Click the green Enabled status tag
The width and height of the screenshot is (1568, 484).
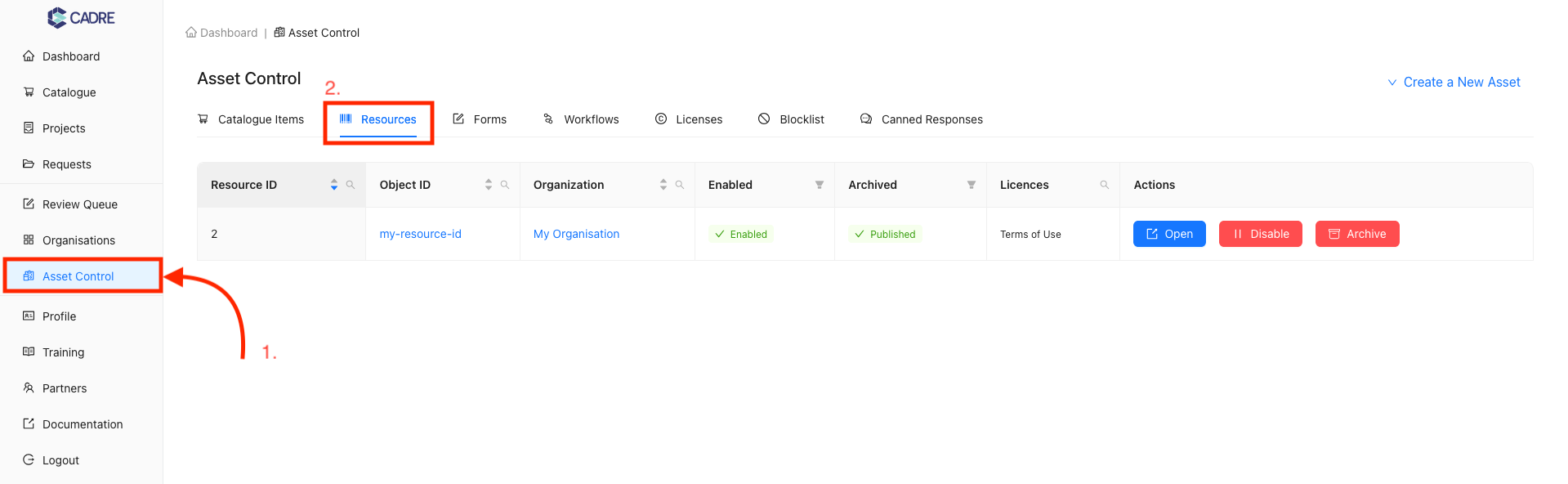741,234
